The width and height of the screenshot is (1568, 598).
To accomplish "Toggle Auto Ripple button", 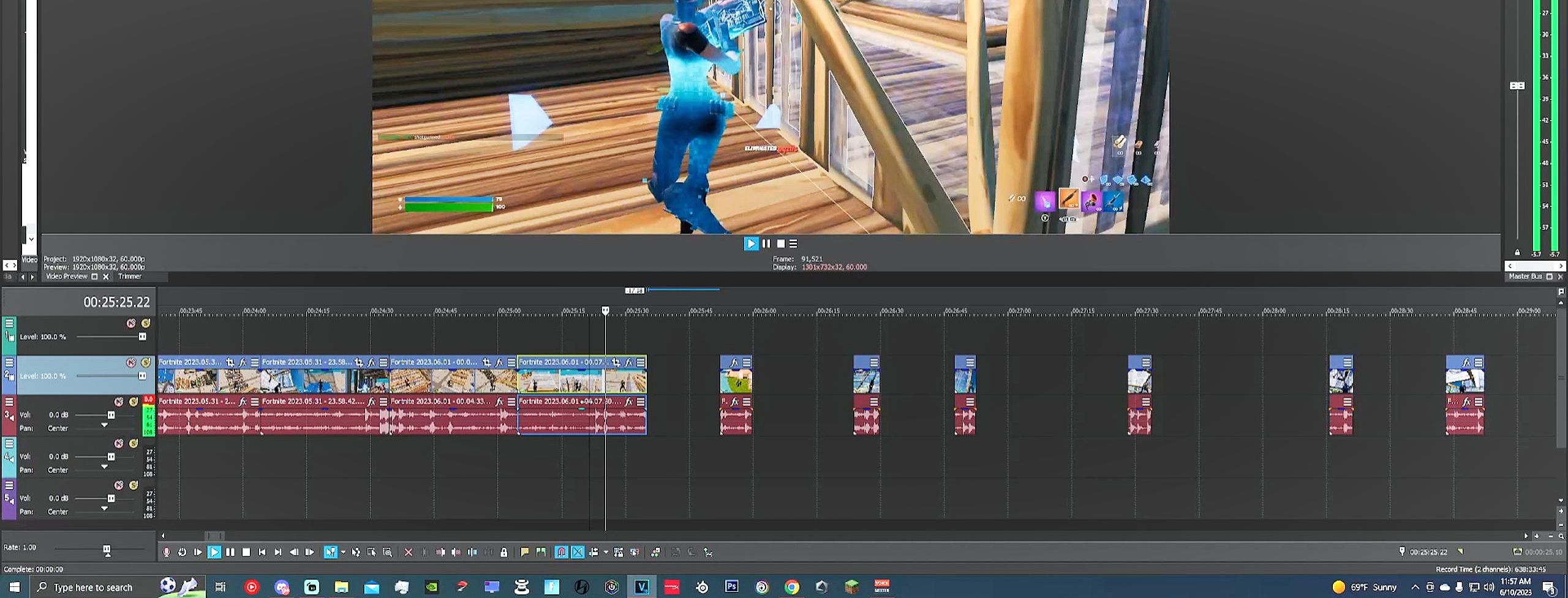I will (x=594, y=552).
